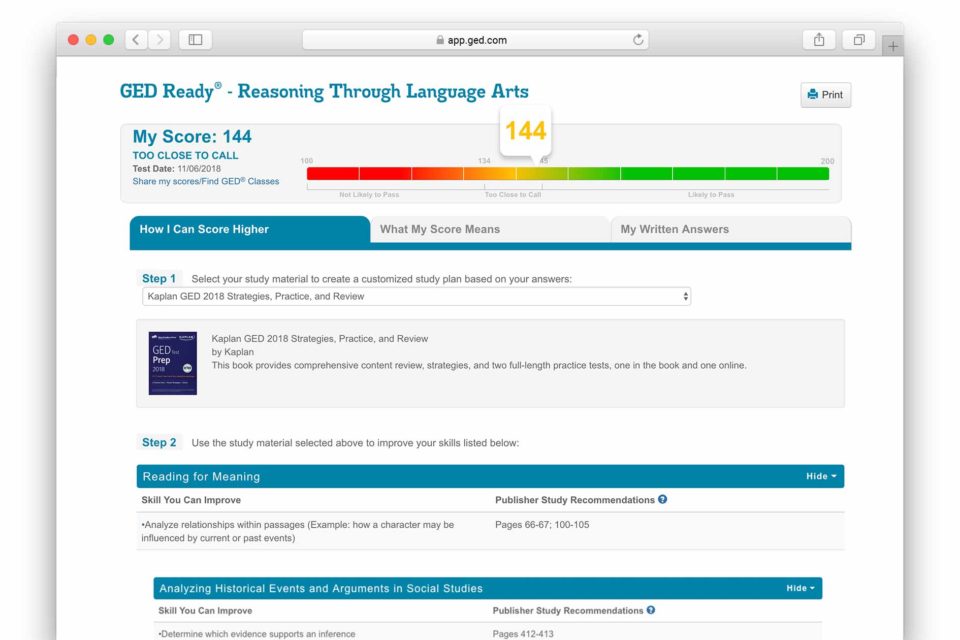Open Safari's tab overview icon

click(x=858, y=38)
